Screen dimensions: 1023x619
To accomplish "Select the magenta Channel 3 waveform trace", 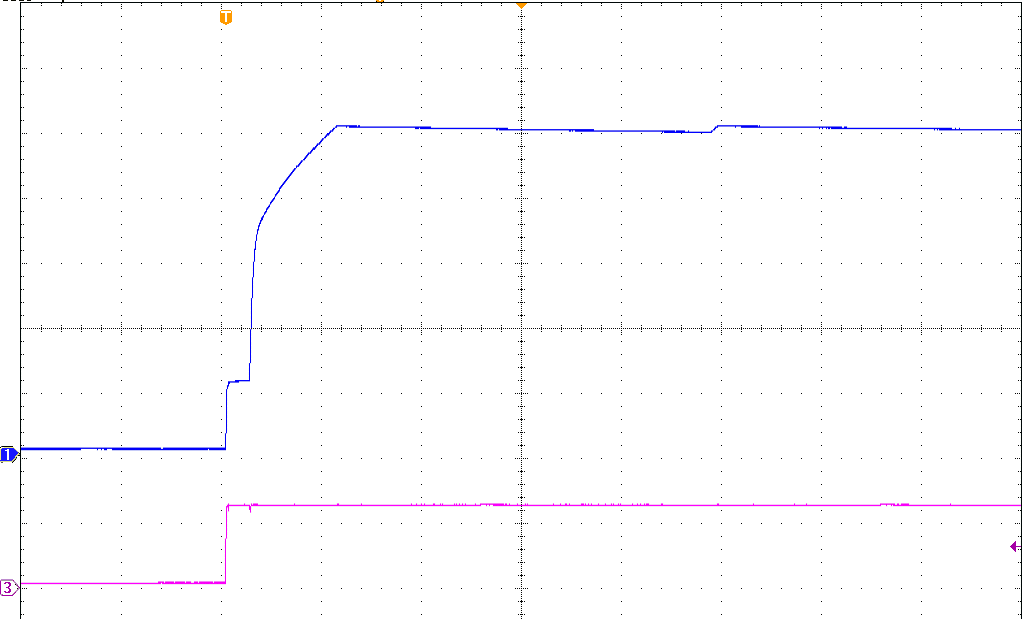I will point(600,505).
